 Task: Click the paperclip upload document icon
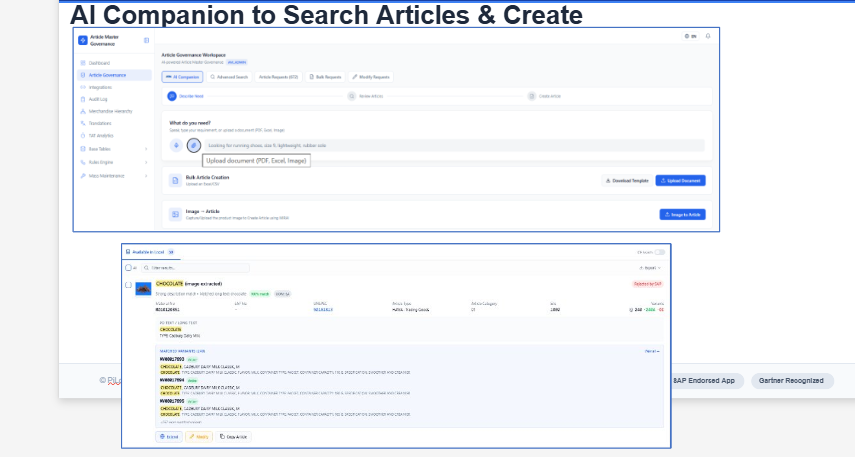tap(194, 146)
